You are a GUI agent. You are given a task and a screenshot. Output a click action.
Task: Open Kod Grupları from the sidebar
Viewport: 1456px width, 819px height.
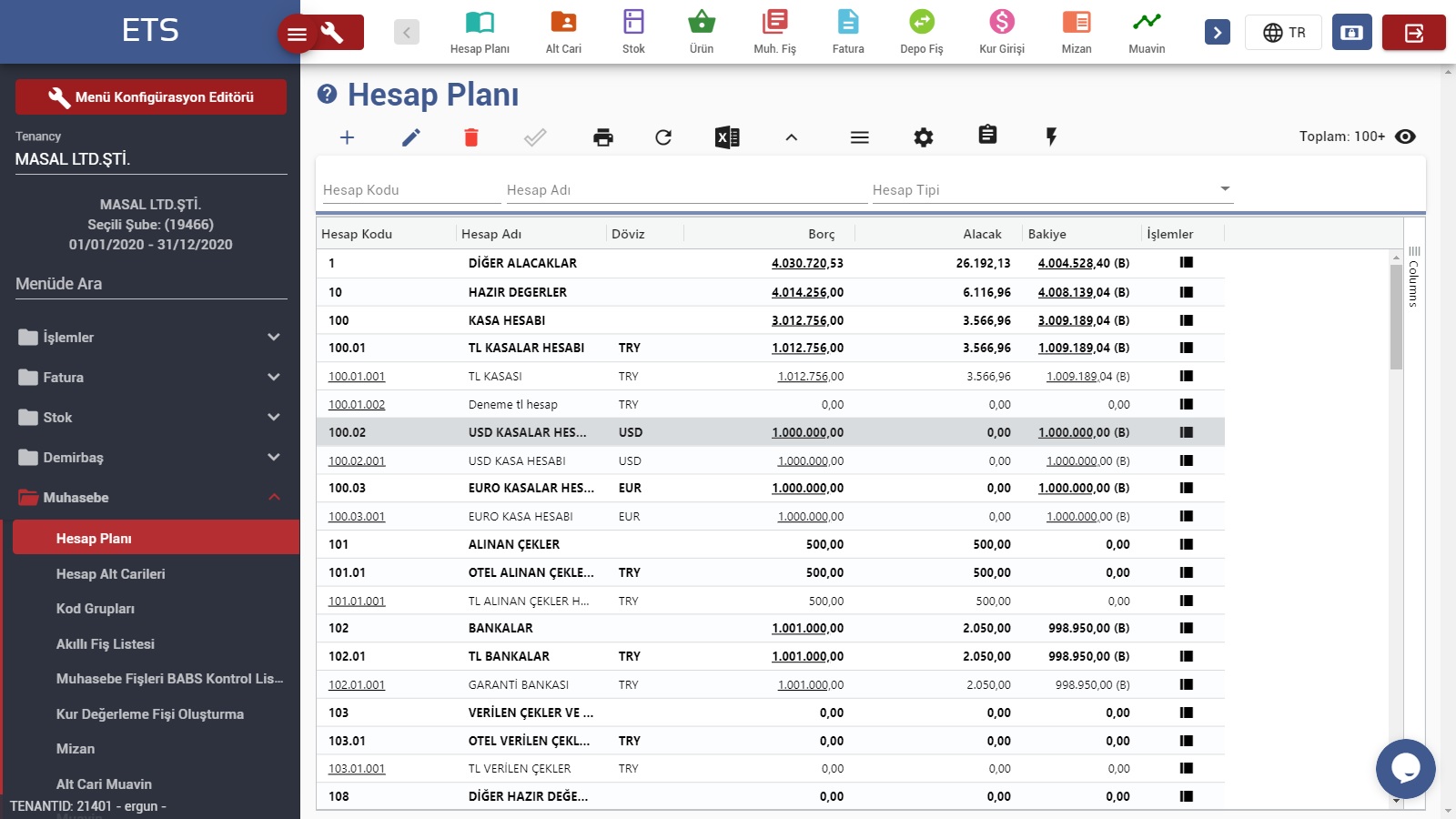(96, 609)
